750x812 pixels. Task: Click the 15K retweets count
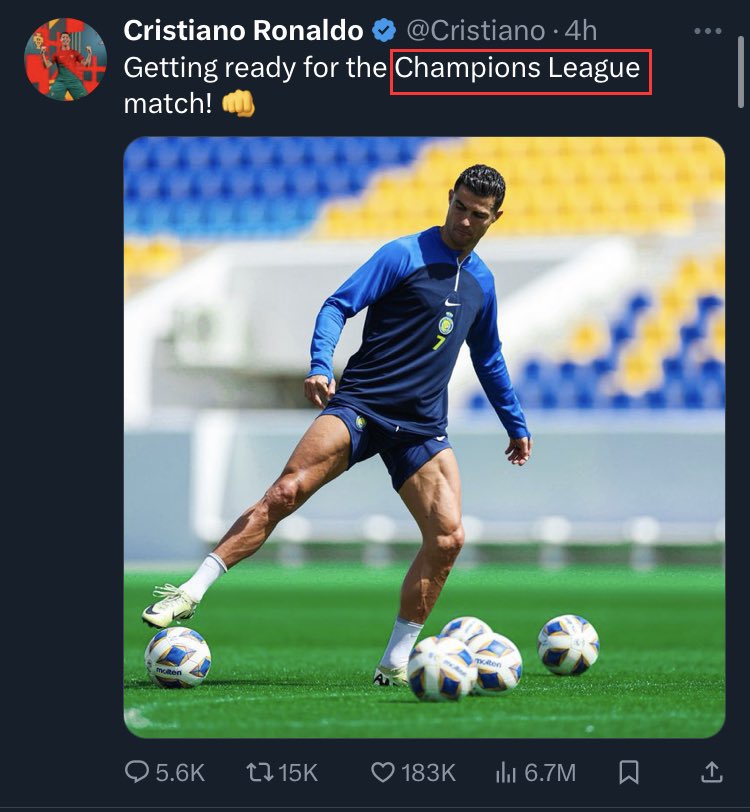(x=298, y=773)
